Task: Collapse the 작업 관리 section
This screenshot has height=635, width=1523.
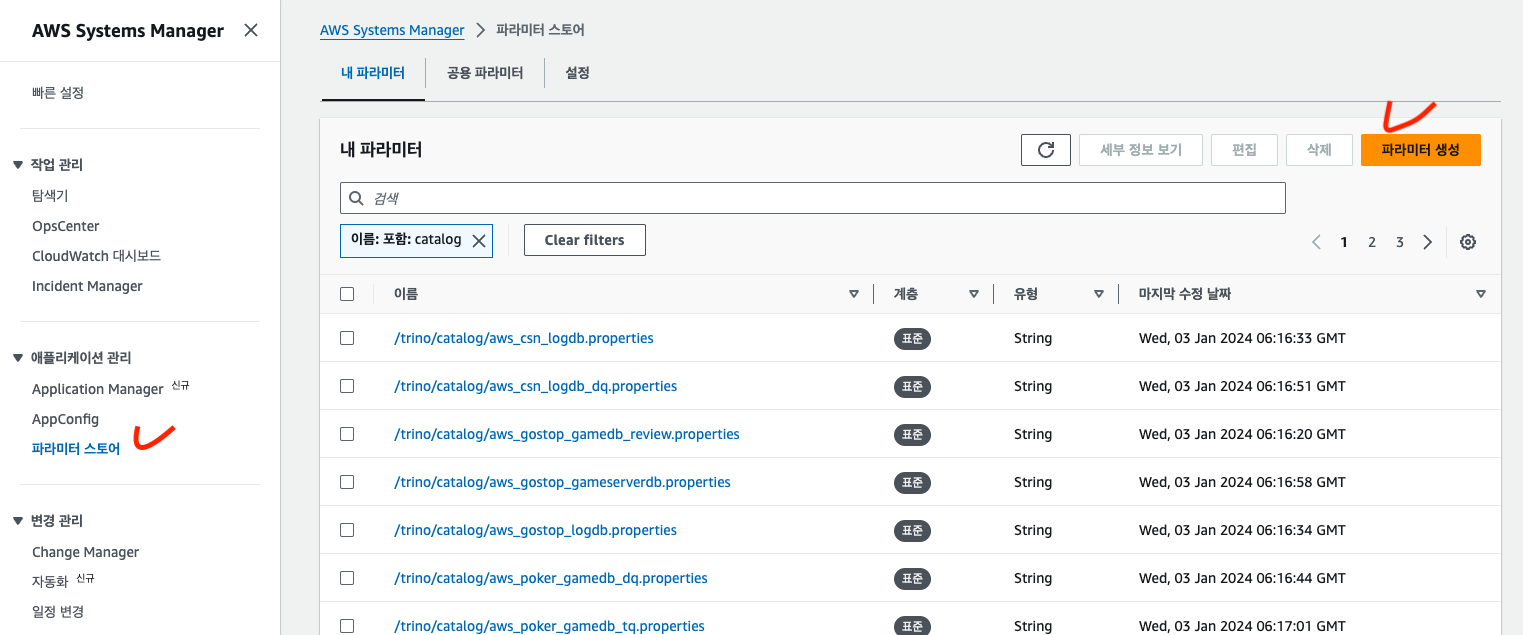Action: click(x=17, y=165)
